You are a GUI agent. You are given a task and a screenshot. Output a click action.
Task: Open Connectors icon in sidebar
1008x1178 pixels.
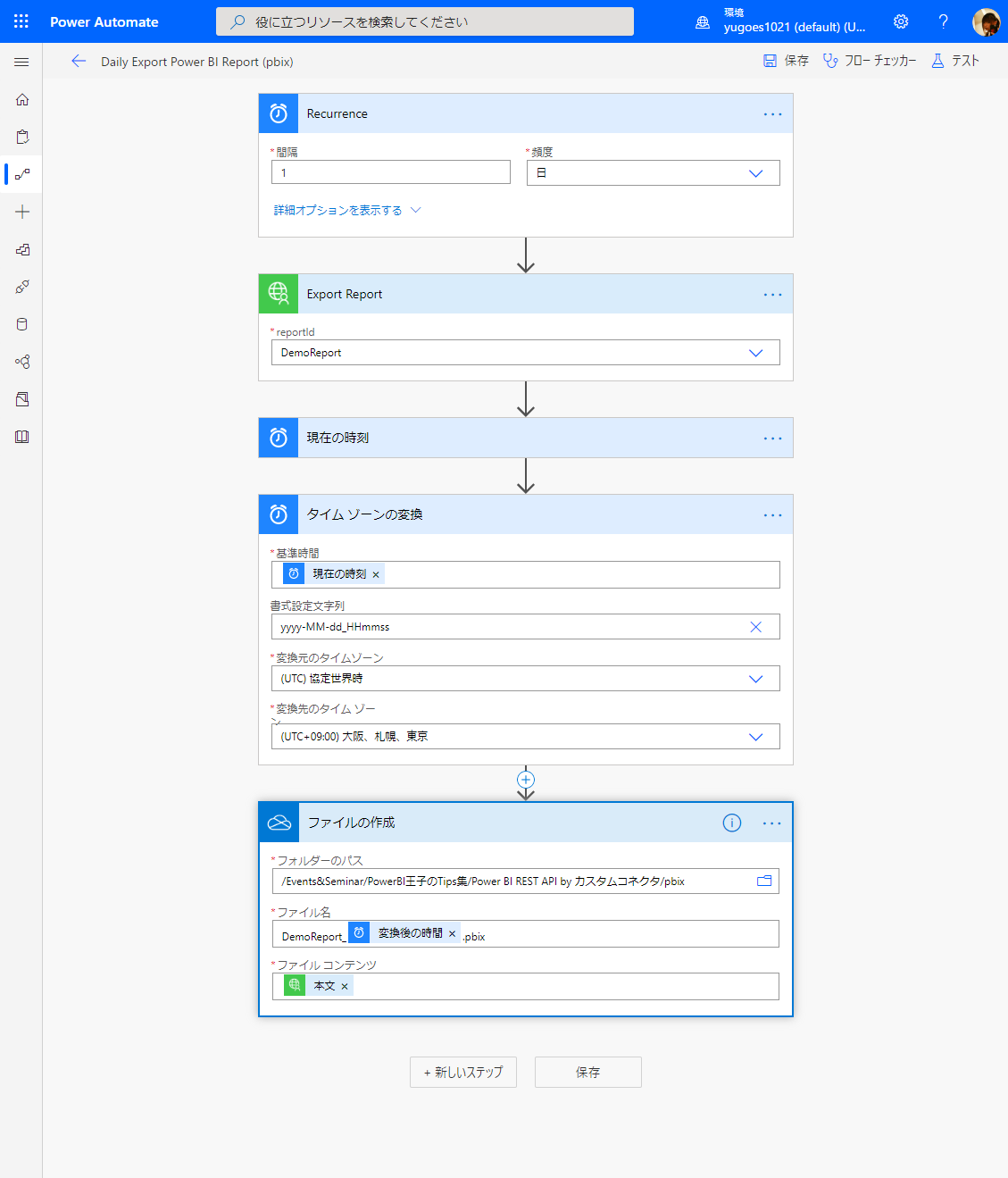pyautogui.click(x=22, y=287)
